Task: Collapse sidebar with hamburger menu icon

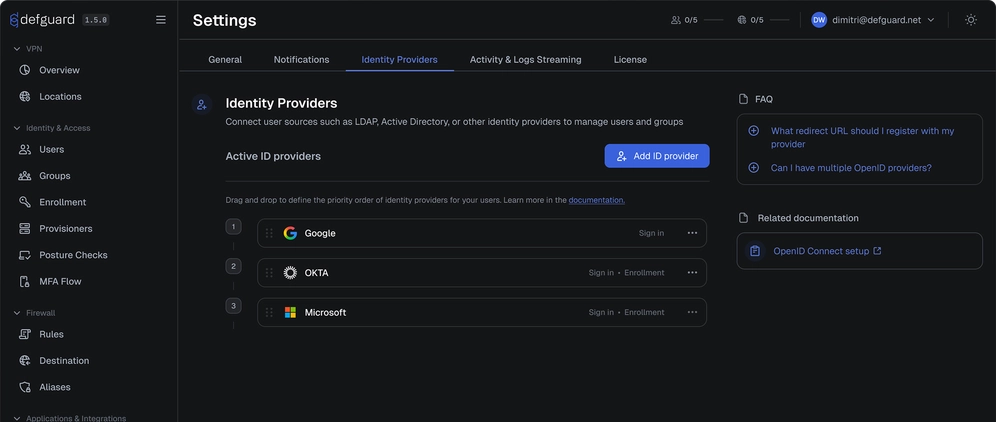Action: (161, 20)
